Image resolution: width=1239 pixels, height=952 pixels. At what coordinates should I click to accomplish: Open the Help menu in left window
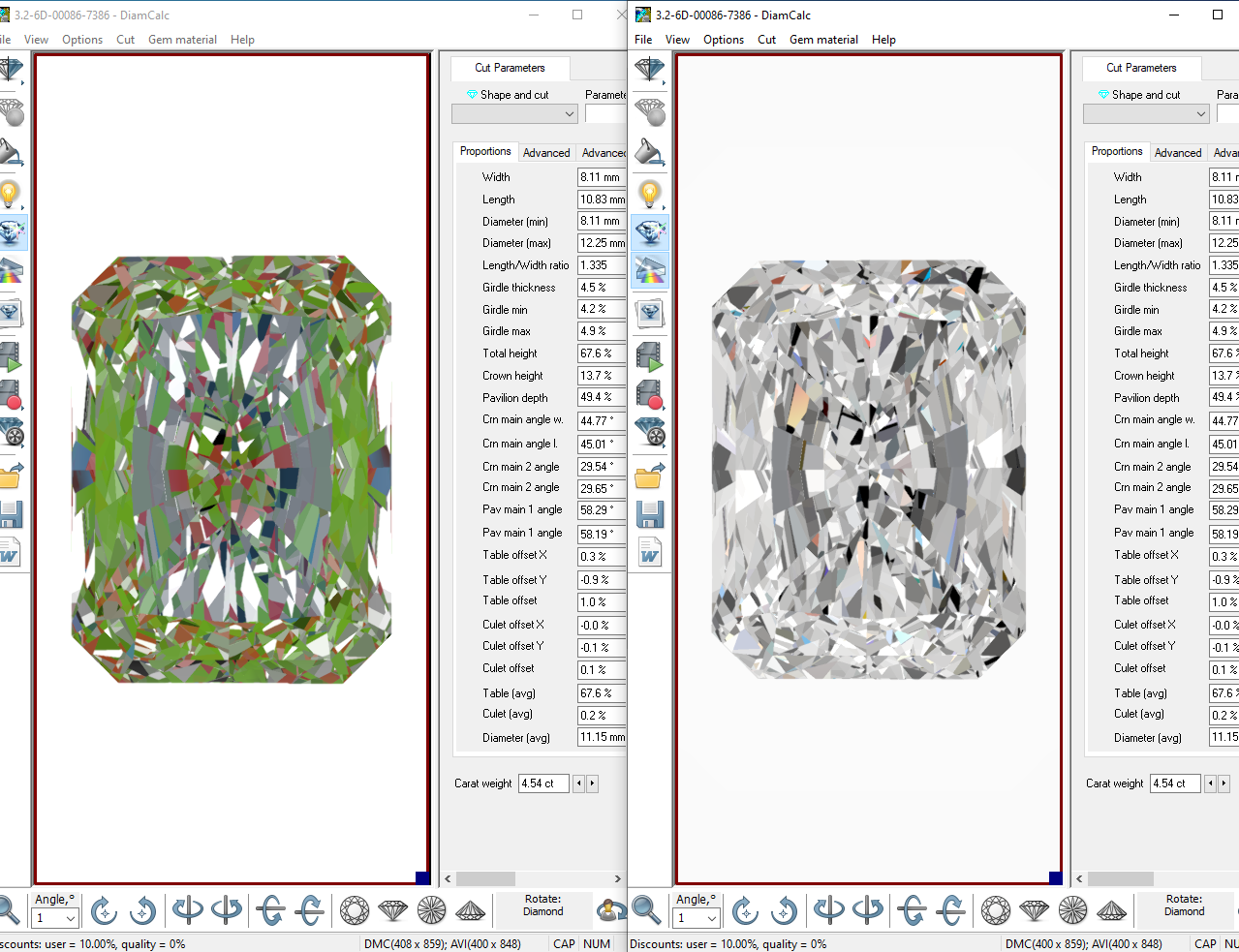point(242,40)
